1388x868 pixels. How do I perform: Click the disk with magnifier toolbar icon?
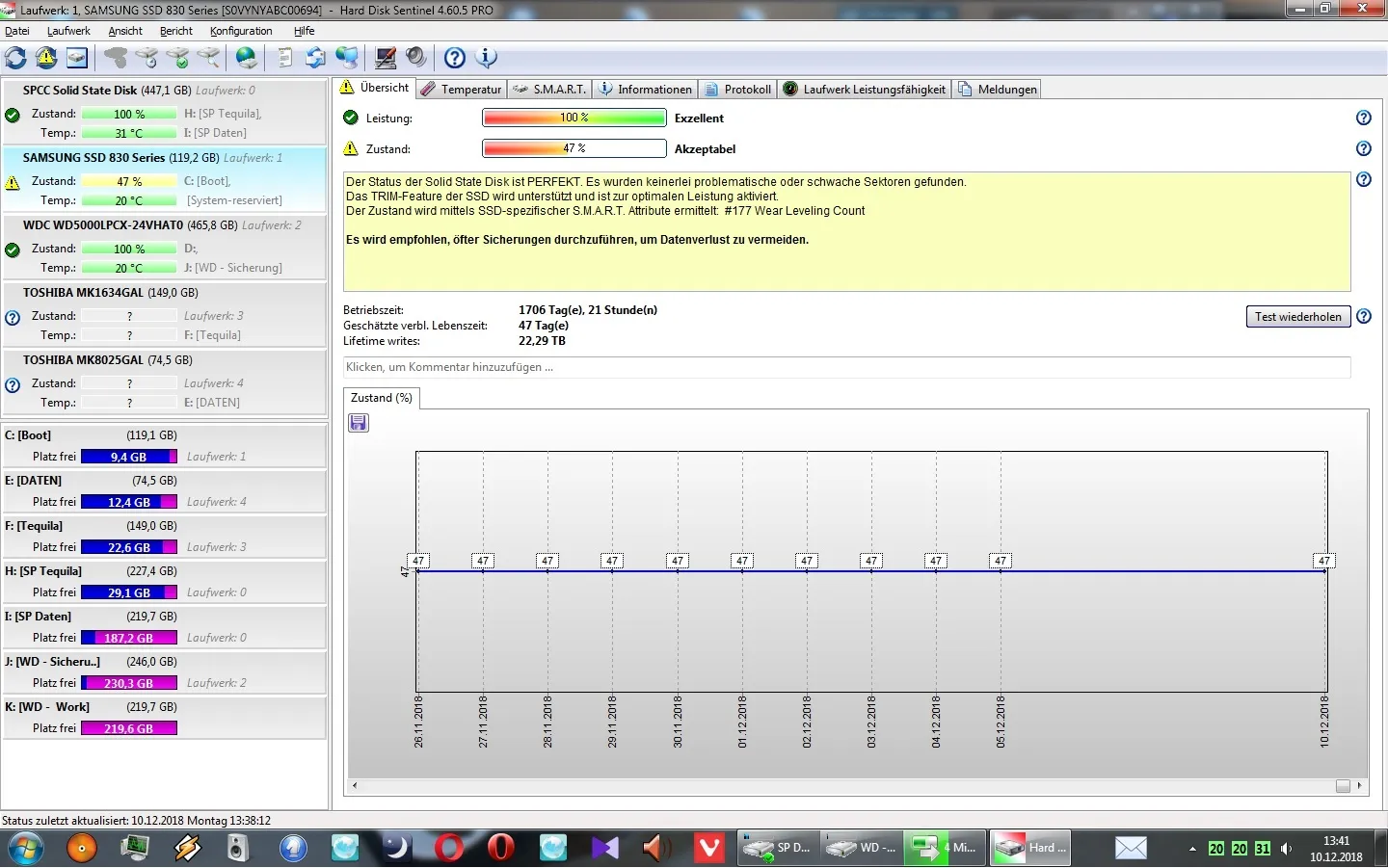pyautogui.click(x=208, y=58)
